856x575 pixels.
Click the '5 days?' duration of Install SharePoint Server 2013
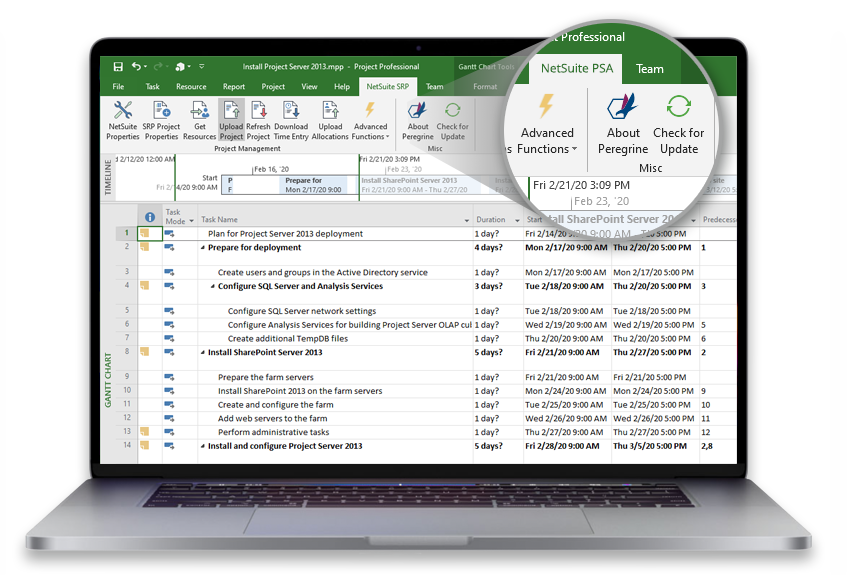tap(489, 353)
